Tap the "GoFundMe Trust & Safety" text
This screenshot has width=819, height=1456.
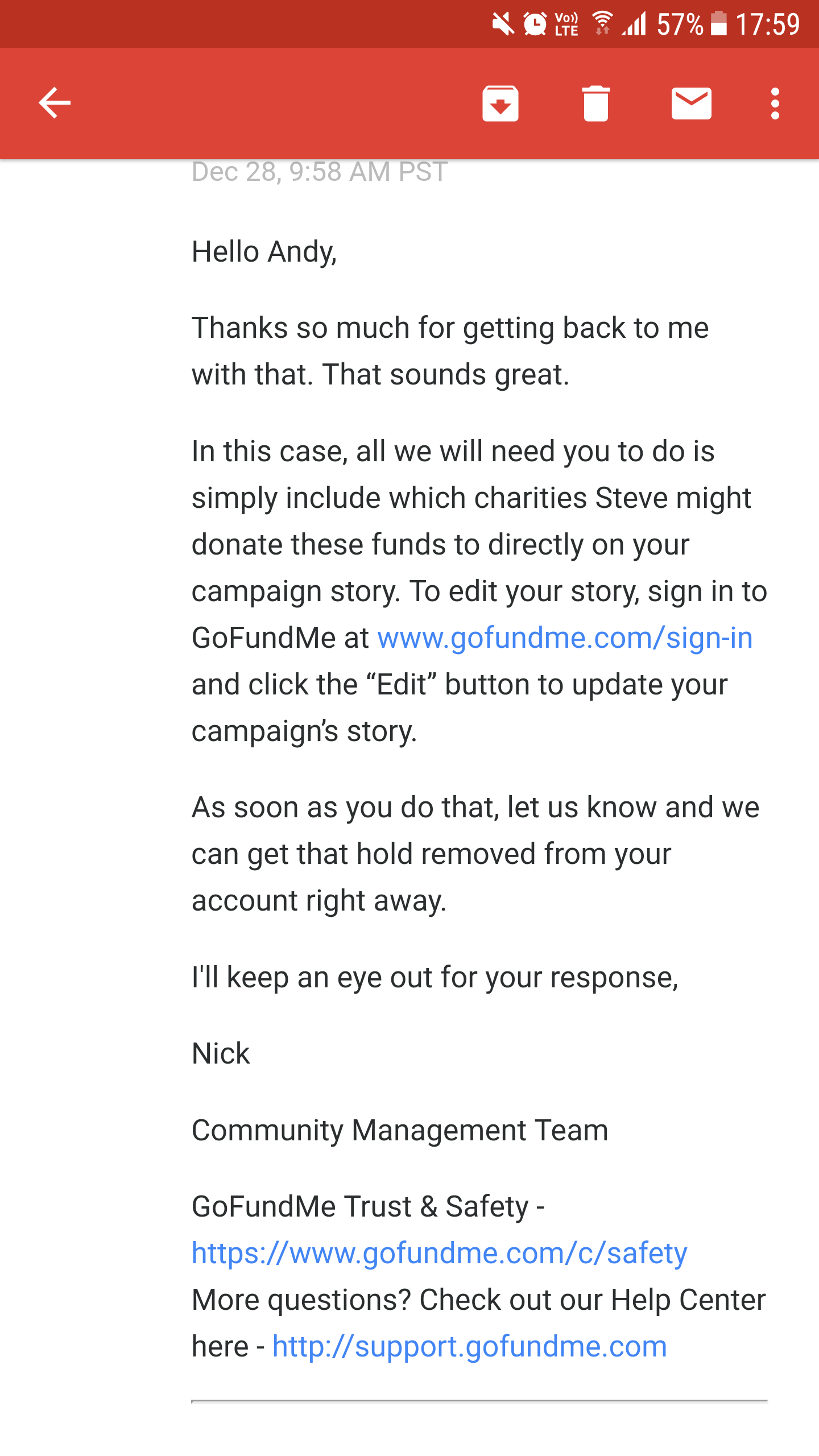[361, 1206]
